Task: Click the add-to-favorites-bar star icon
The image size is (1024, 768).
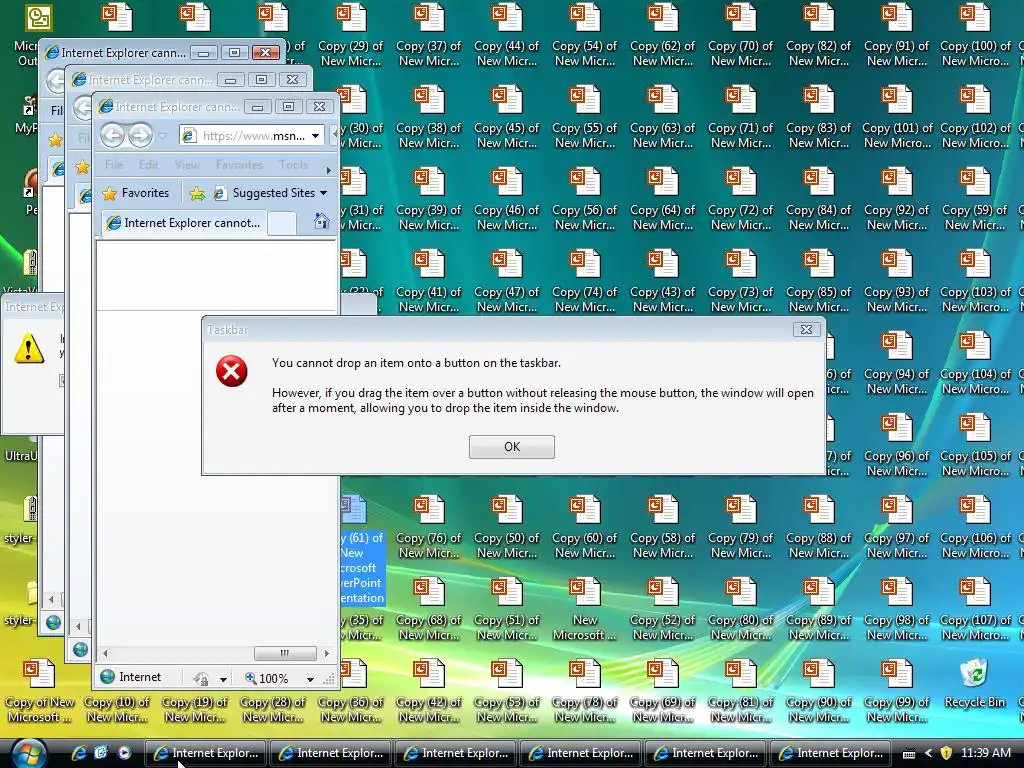Action: [x=197, y=193]
